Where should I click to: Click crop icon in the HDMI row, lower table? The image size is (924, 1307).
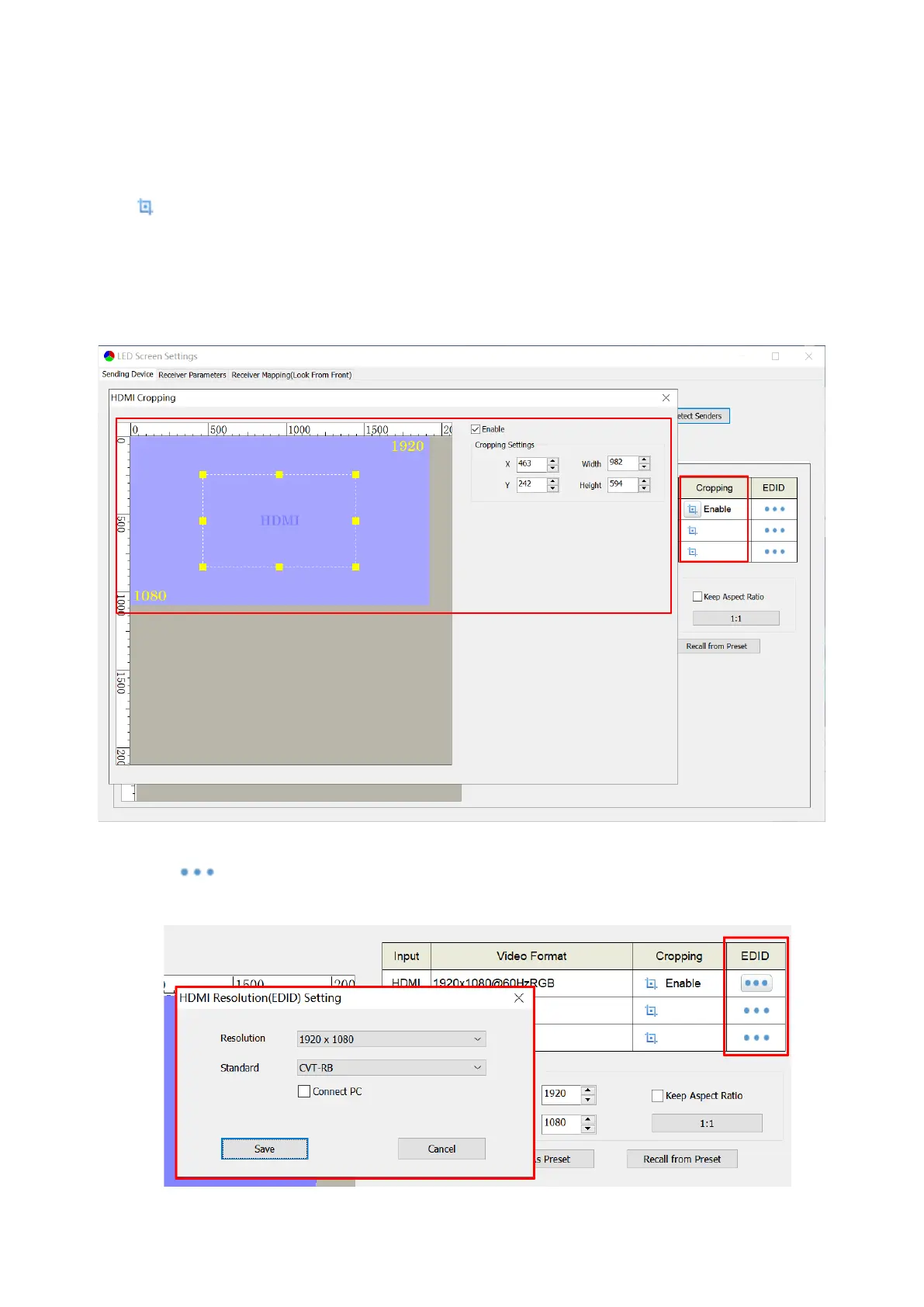(x=651, y=983)
